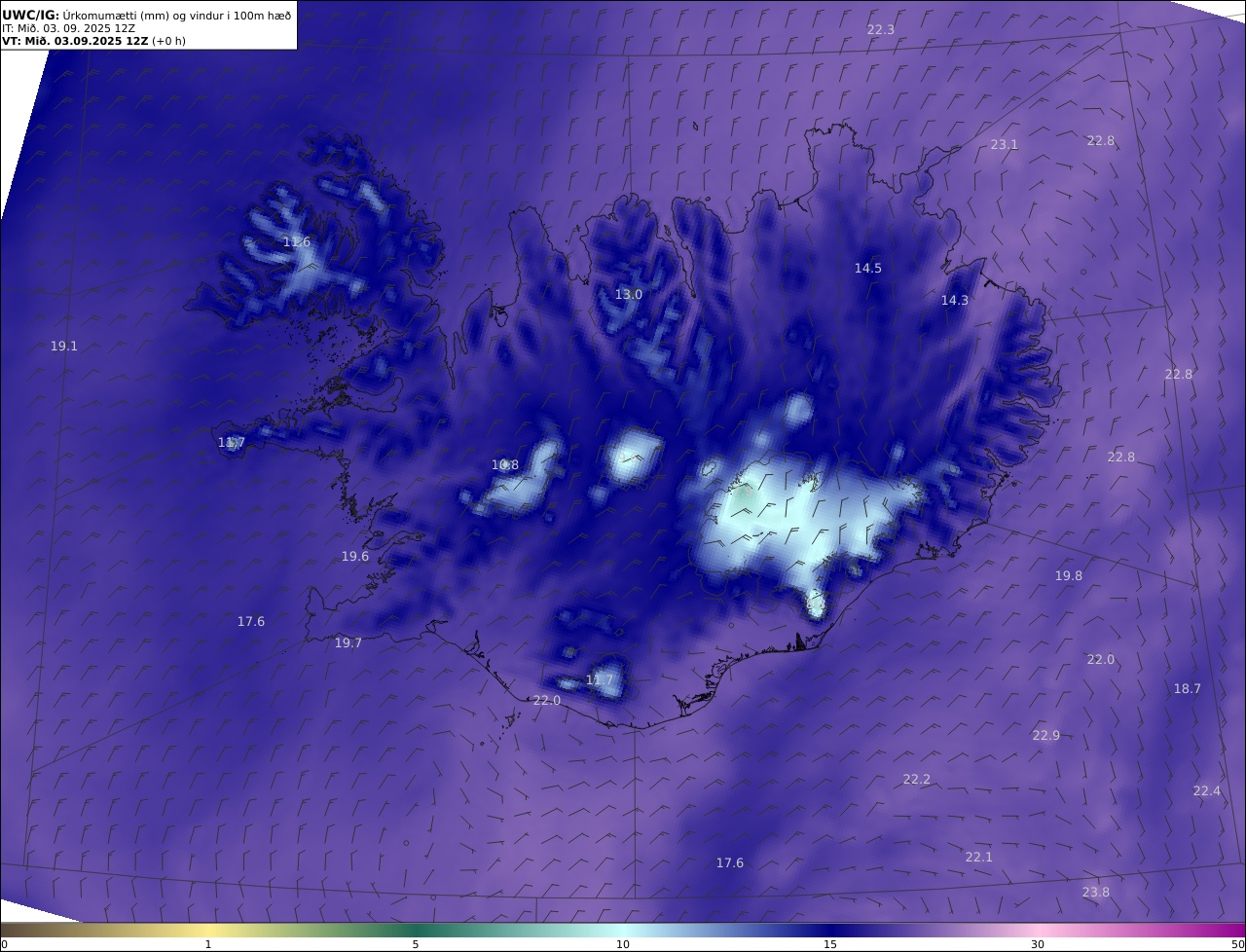
Task: Click the 22.9 value label
Action: coord(1045,736)
